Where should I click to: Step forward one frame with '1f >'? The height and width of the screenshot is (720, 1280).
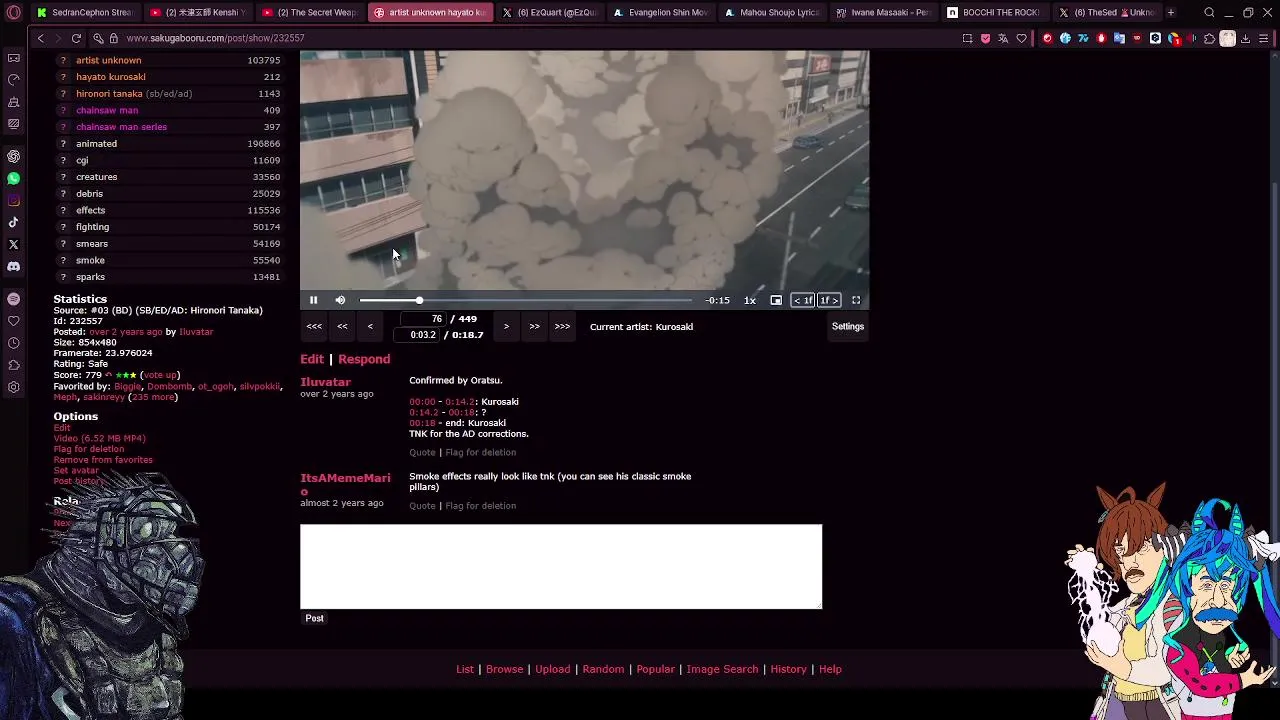829,300
